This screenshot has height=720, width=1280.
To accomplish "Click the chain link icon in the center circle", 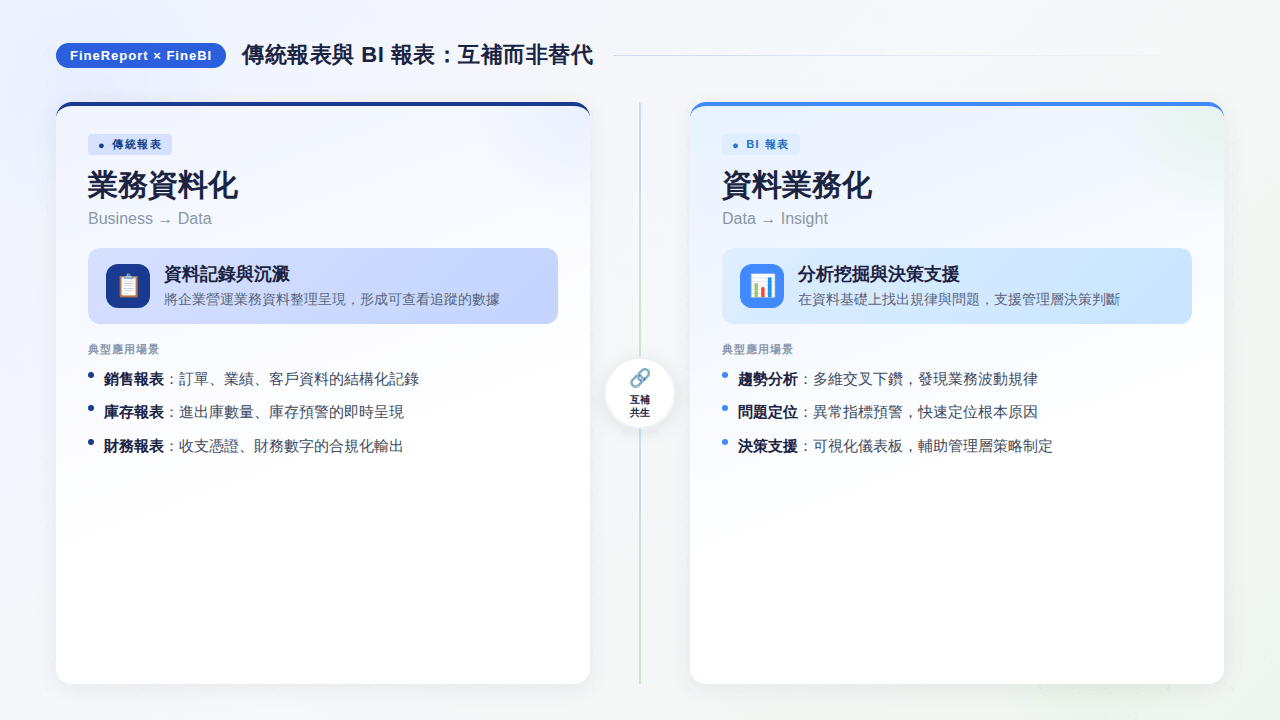I will tap(639, 378).
